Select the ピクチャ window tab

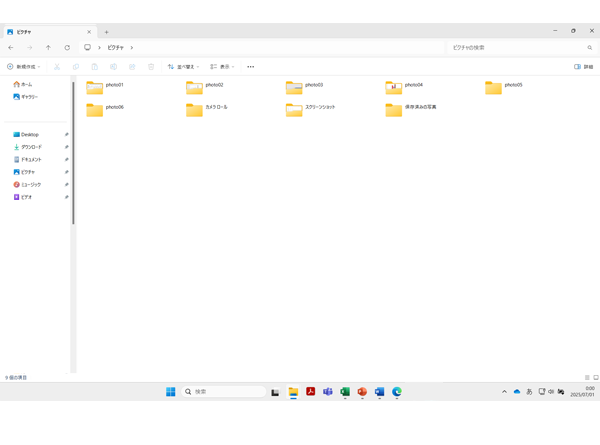pos(45,32)
